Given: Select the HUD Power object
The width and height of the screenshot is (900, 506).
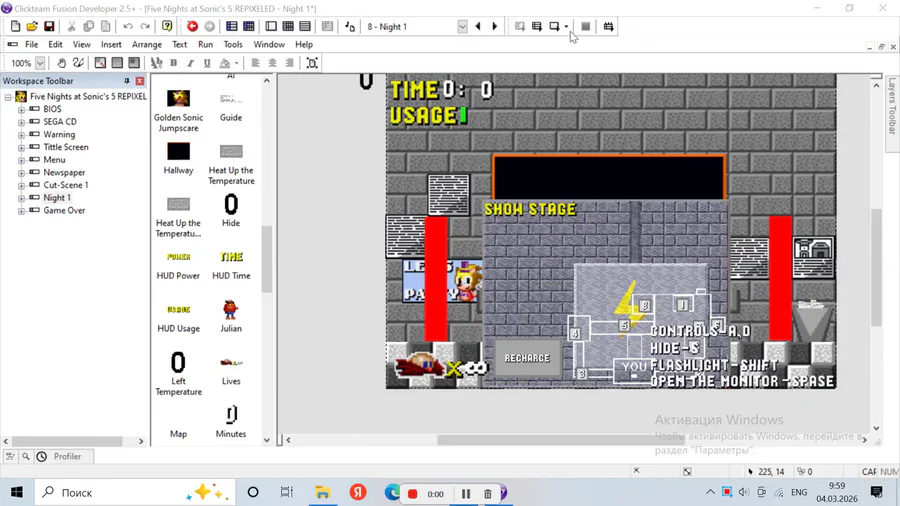Looking at the screenshot, I should (x=179, y=266).
